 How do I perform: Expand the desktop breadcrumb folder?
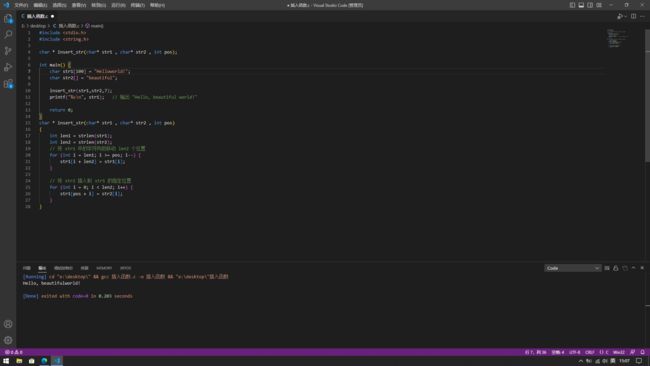[38, 26]
